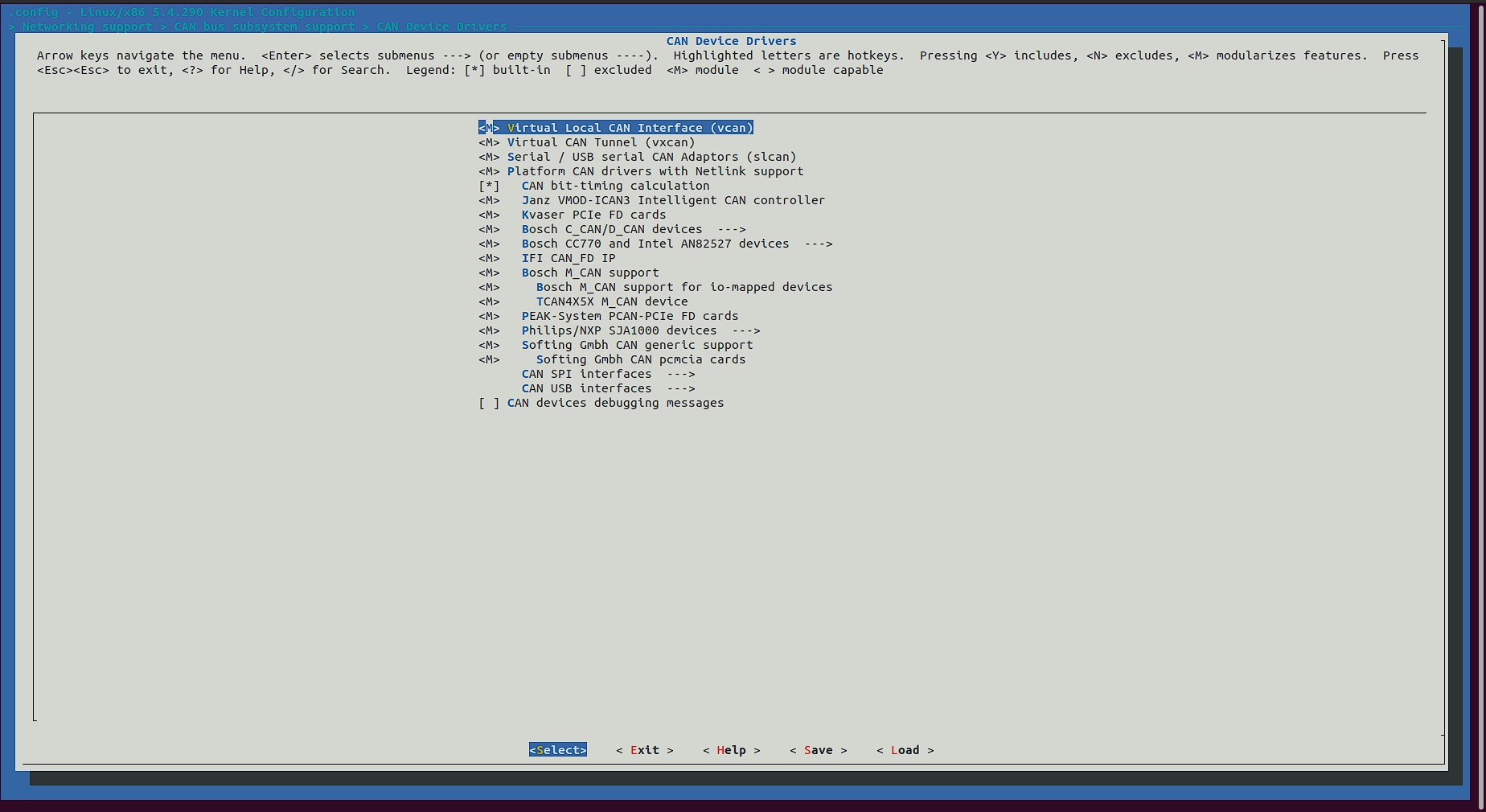Click the Save button
Viewport: 1486px width, 812px height.
pyautogui.click(x=818, y=749)
